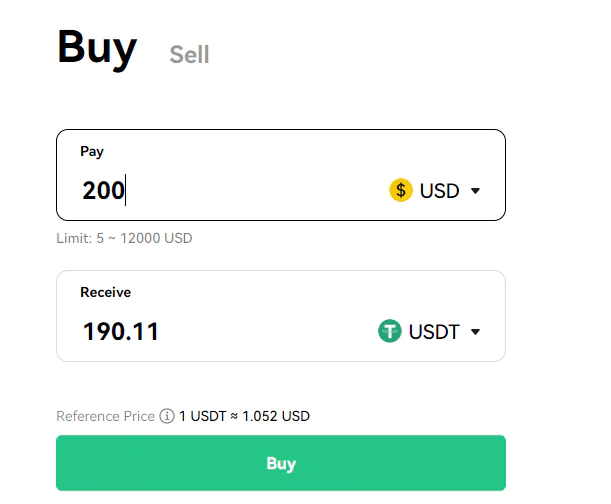Switch to the Sell tab
611x504 pixels.
tap(189, 54)
